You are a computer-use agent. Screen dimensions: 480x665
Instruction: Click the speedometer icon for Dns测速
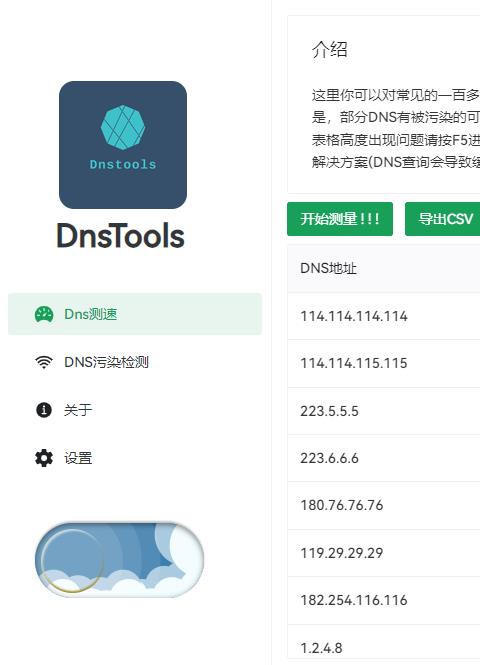click(44, 314)
